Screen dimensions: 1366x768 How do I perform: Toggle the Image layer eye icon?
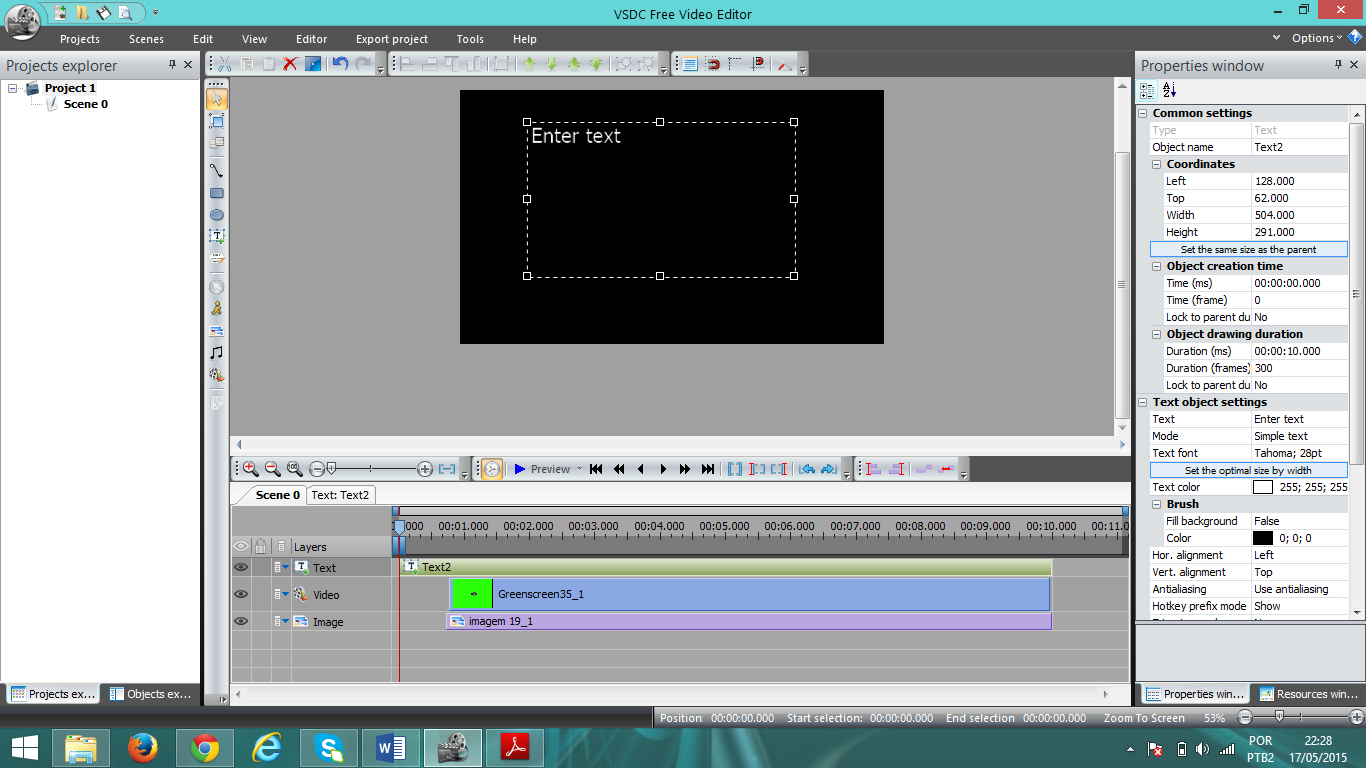pyautogui.click(x=241, y=621)
